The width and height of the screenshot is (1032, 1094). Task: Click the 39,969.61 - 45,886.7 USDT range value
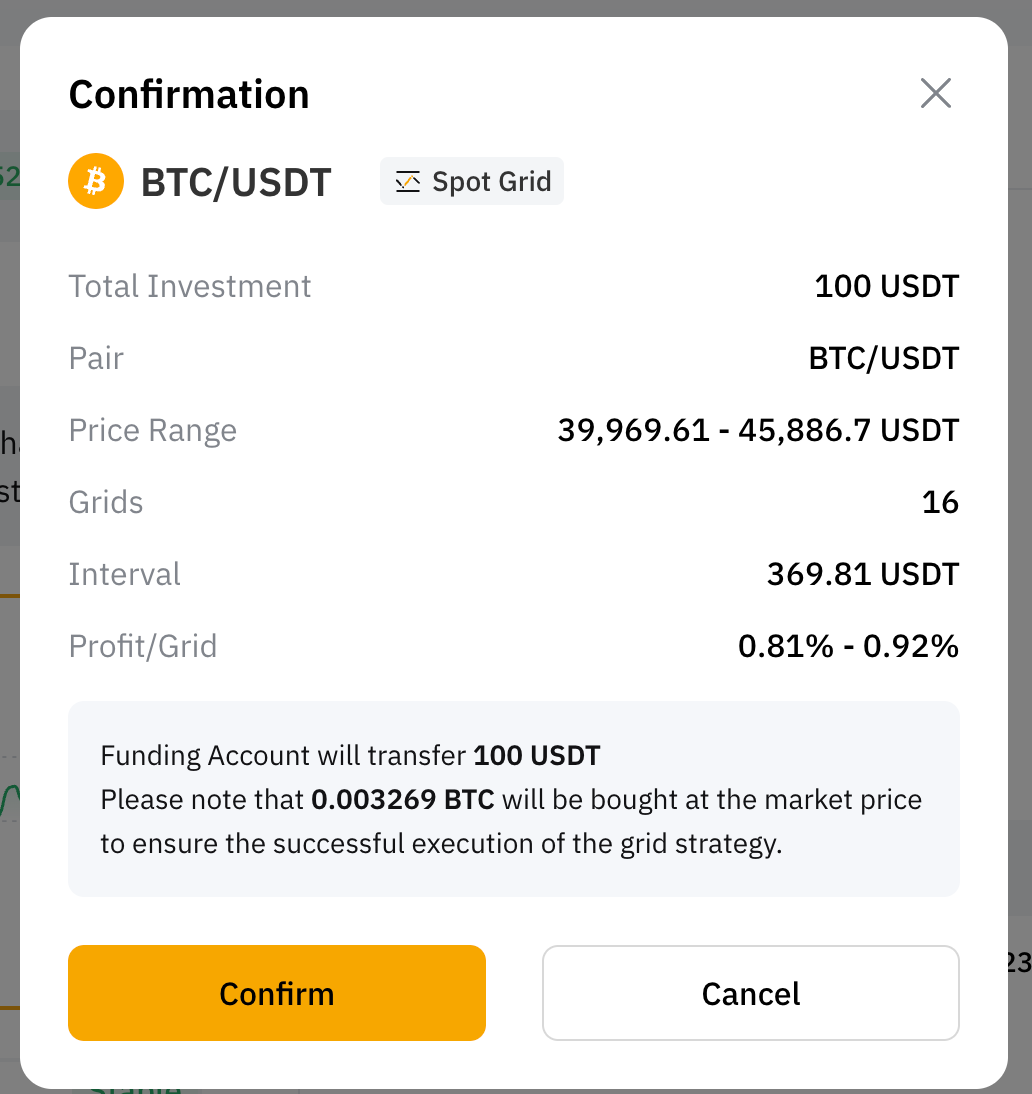pyautogui.click(x=758, y=430)
